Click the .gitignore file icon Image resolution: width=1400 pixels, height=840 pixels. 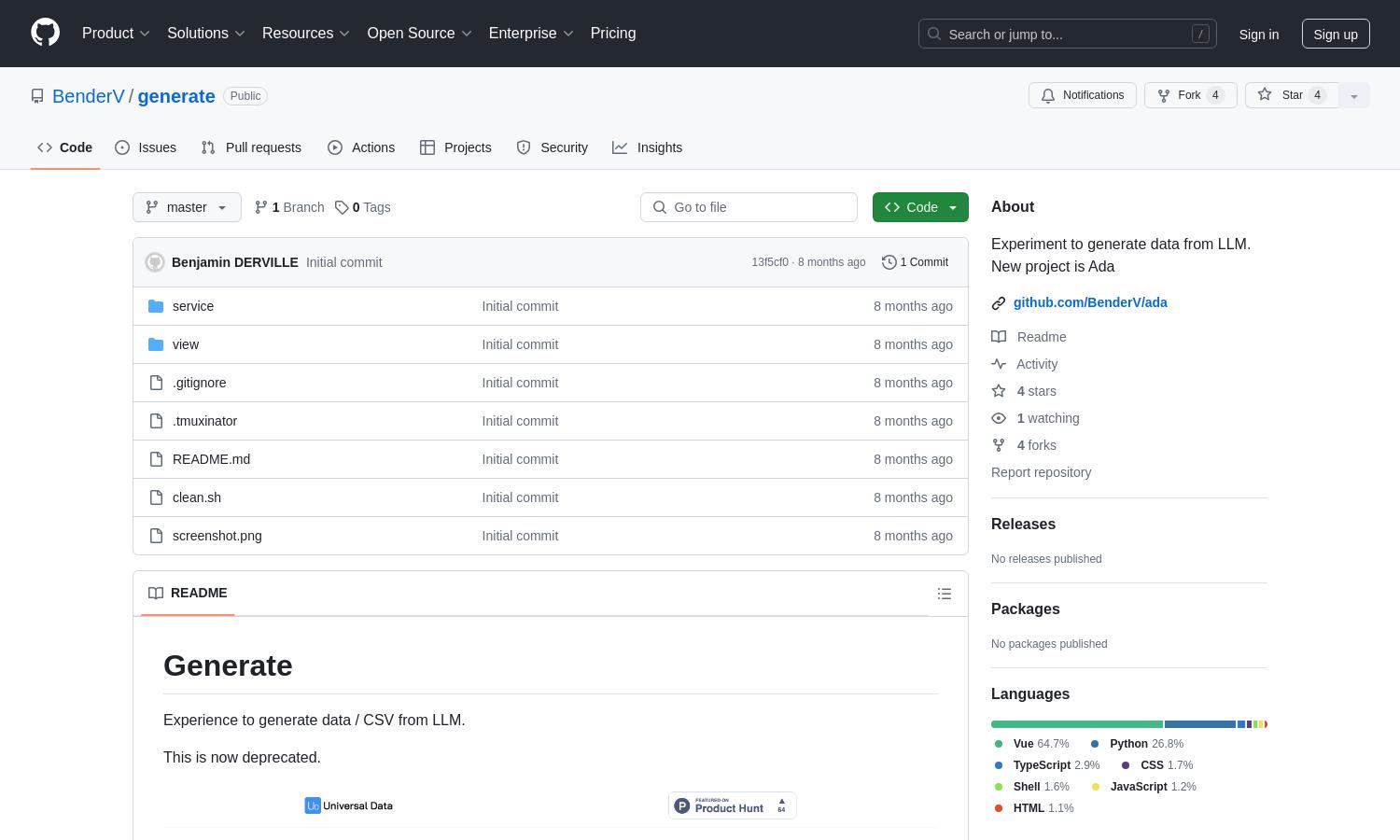156,383
